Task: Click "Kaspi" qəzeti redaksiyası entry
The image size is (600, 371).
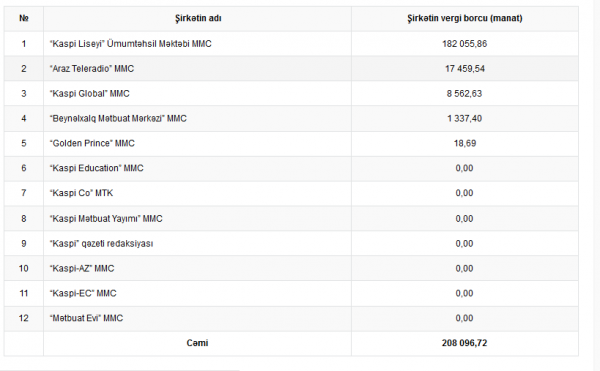Action: (101, 244)
